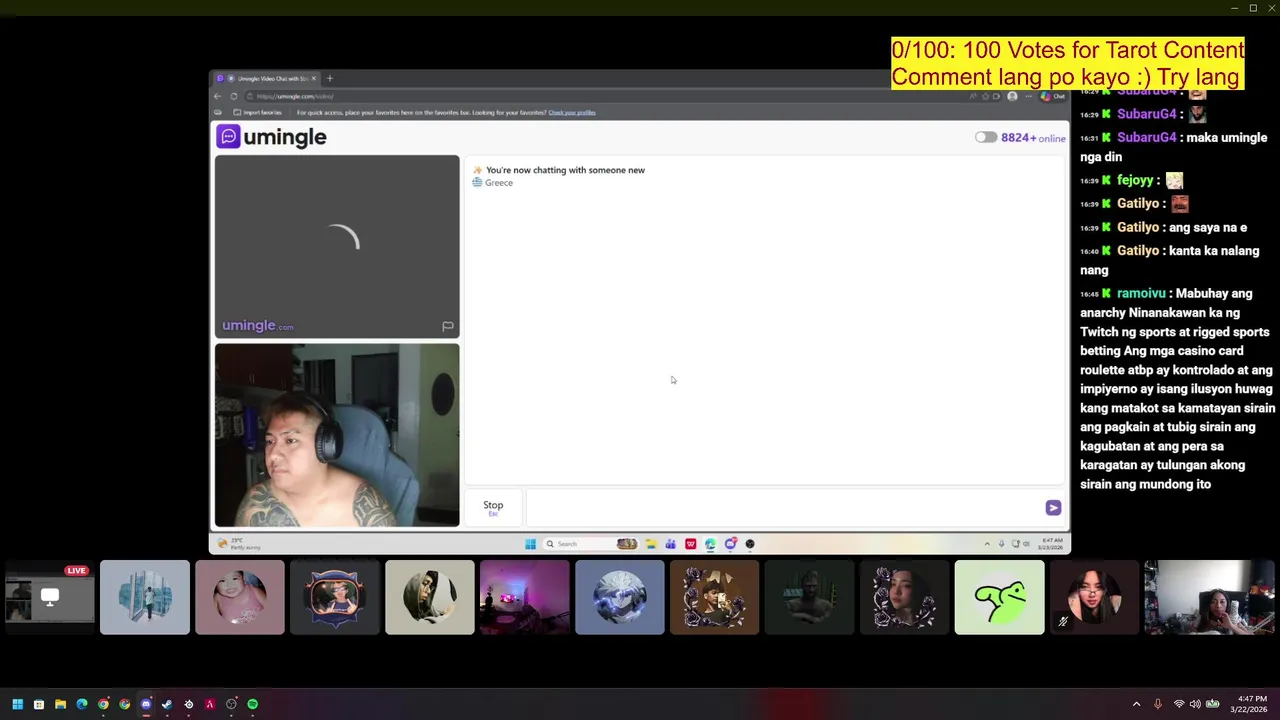The width and height of the screenshot is (1280, 720).
Task: Click the fejoyy username in stream chat
Action: pos(1135,181)
